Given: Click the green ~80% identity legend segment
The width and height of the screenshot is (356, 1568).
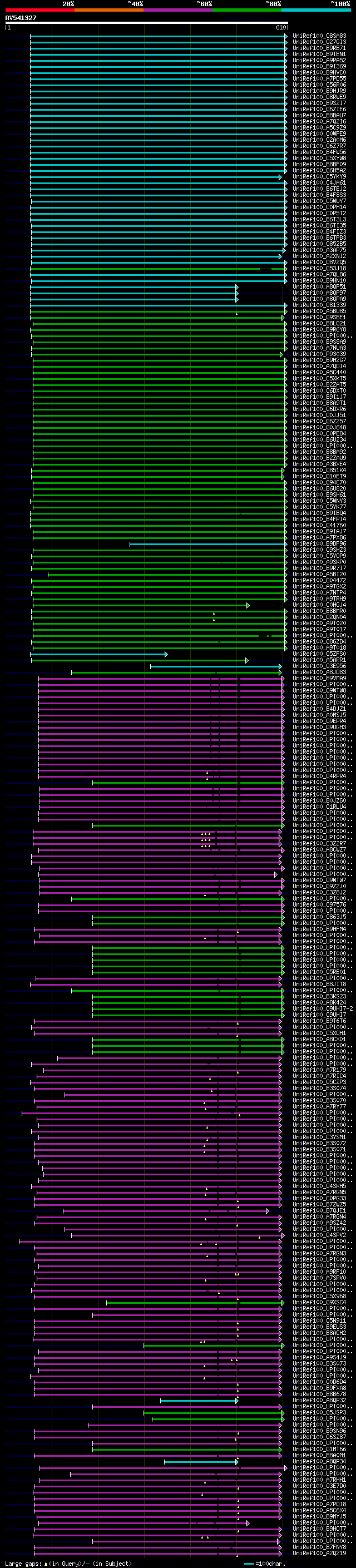Looking at the screenshot, I should tap(246, 10).
